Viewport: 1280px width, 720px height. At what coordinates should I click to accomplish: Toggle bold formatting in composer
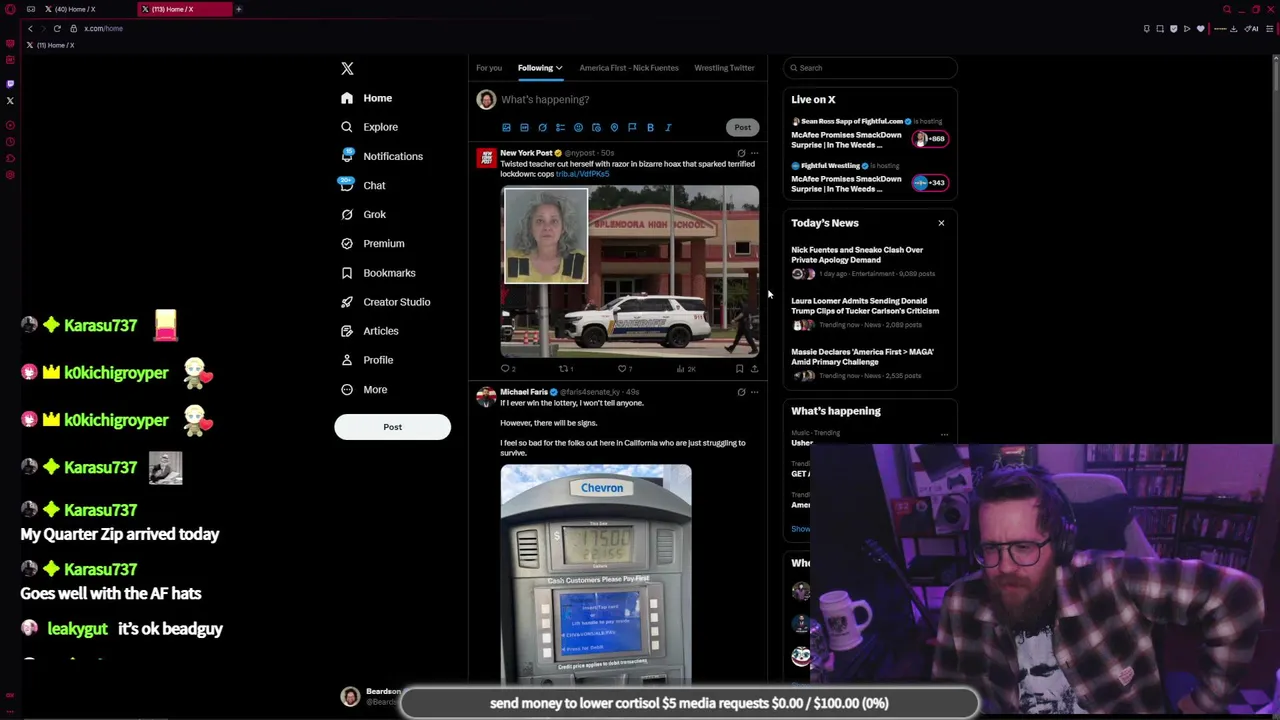coord(650,128)
